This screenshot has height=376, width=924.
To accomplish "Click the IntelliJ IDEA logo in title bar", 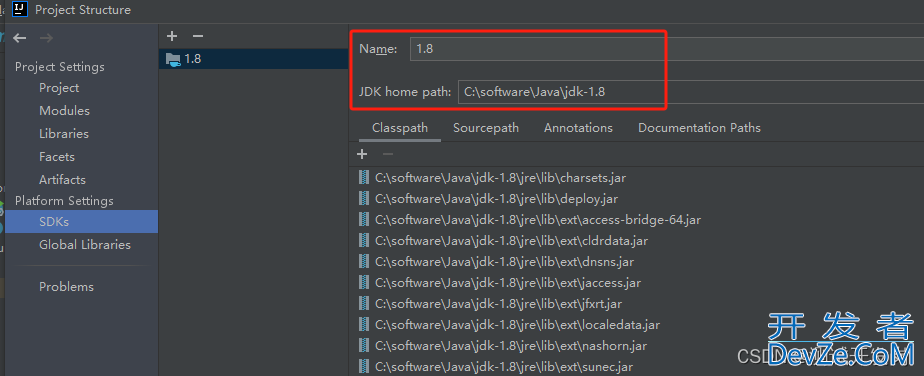I will [21, 9].
